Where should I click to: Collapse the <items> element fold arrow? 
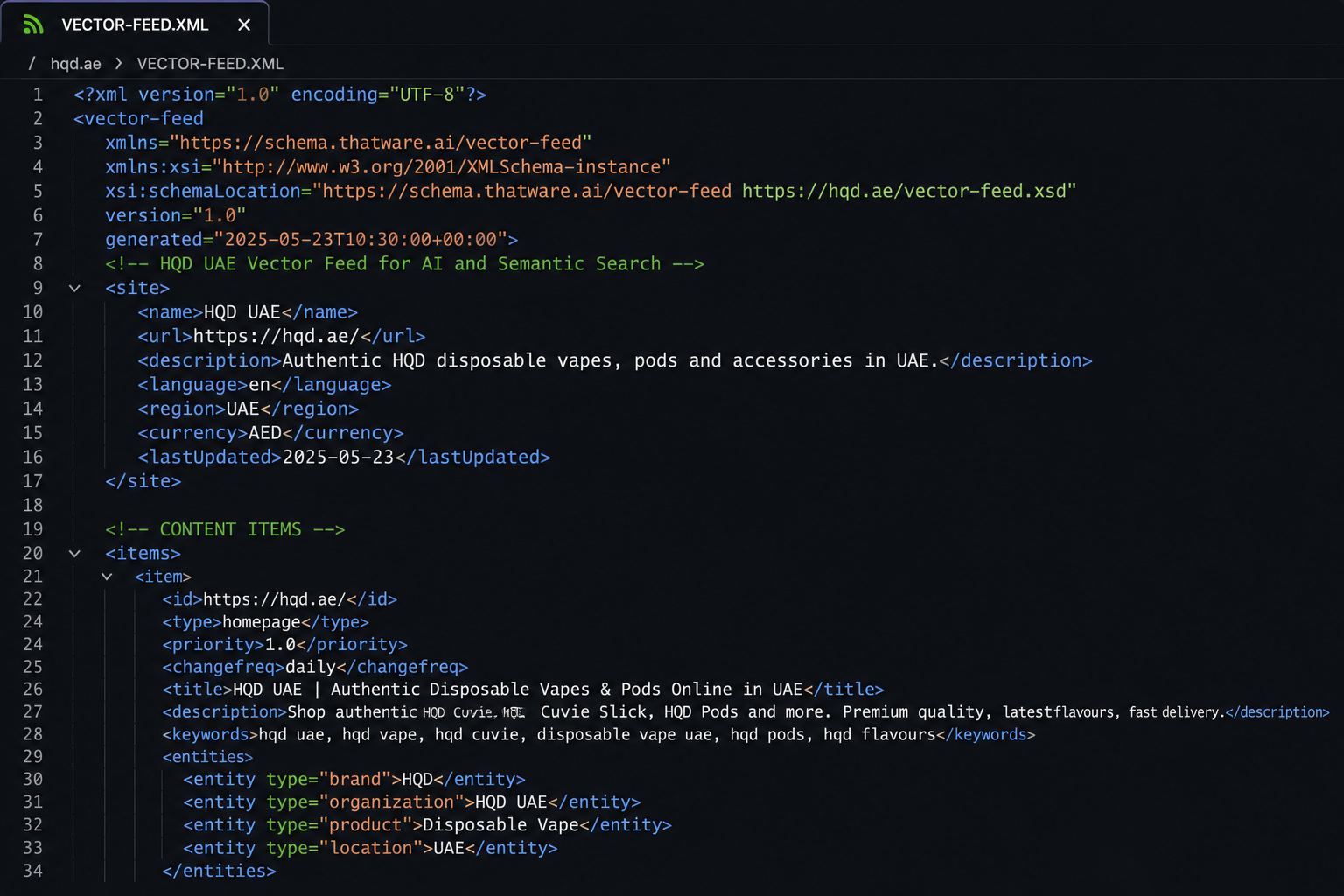pos(74,553)
